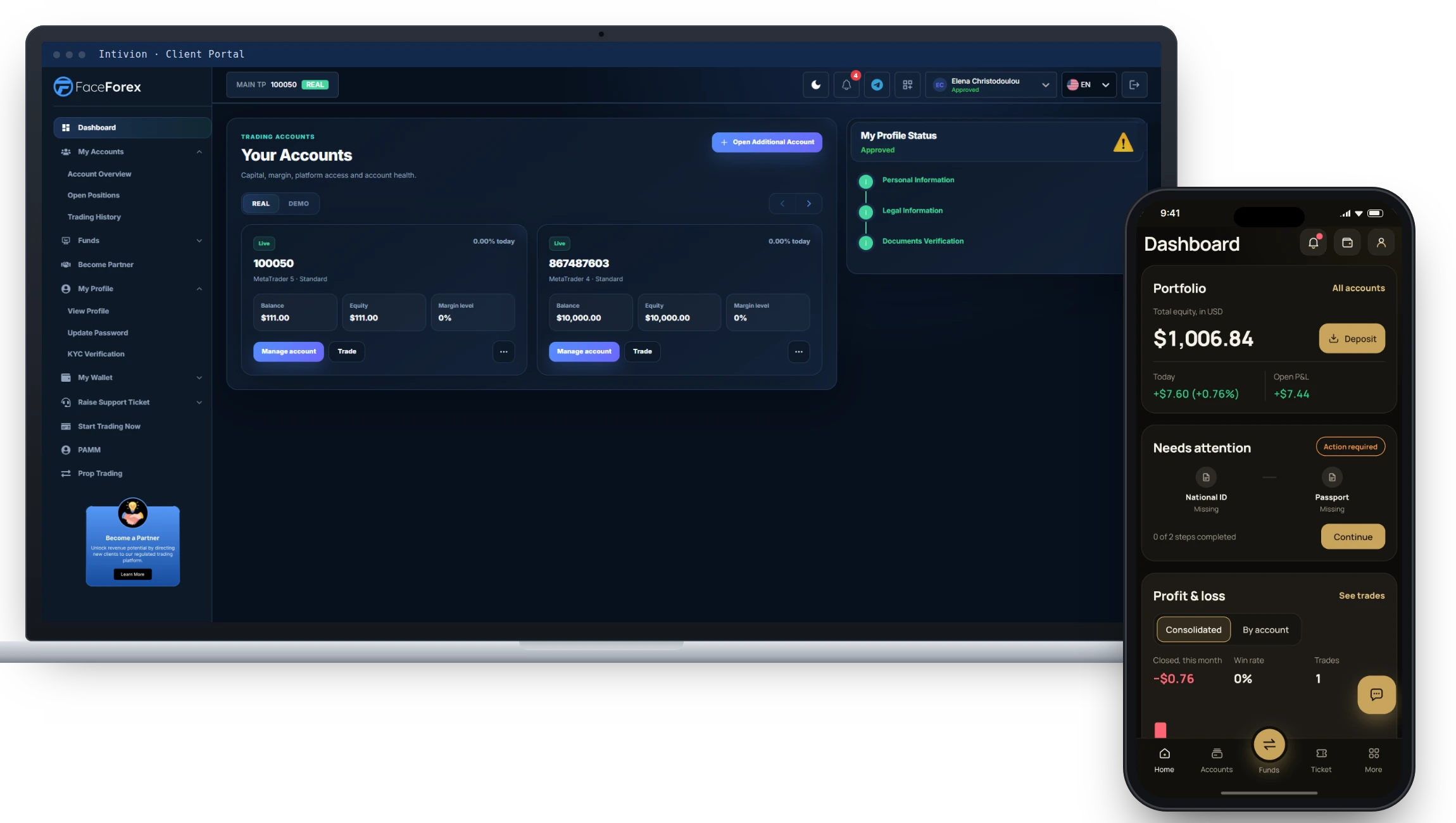Open the EN language dropdown
This screenshot has width=1456, height=823.
point(1088,85)
